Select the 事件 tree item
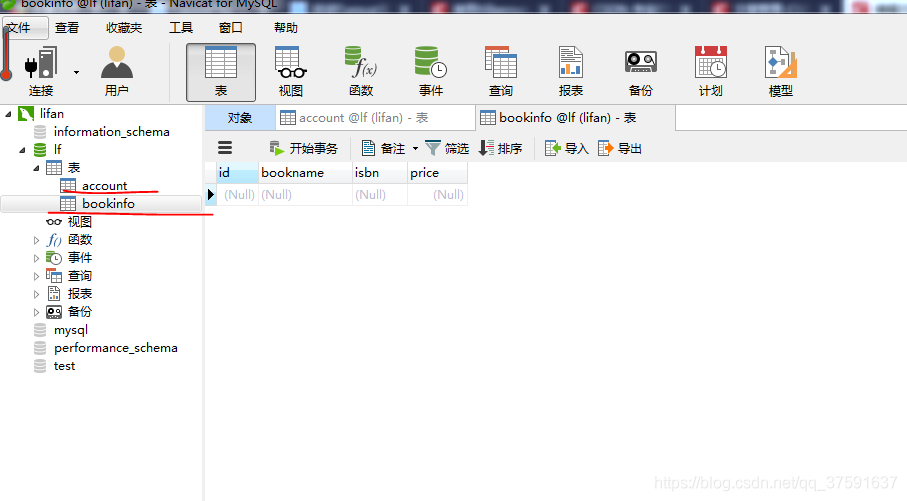Screen dimensions: 907x501 [80, 257]
